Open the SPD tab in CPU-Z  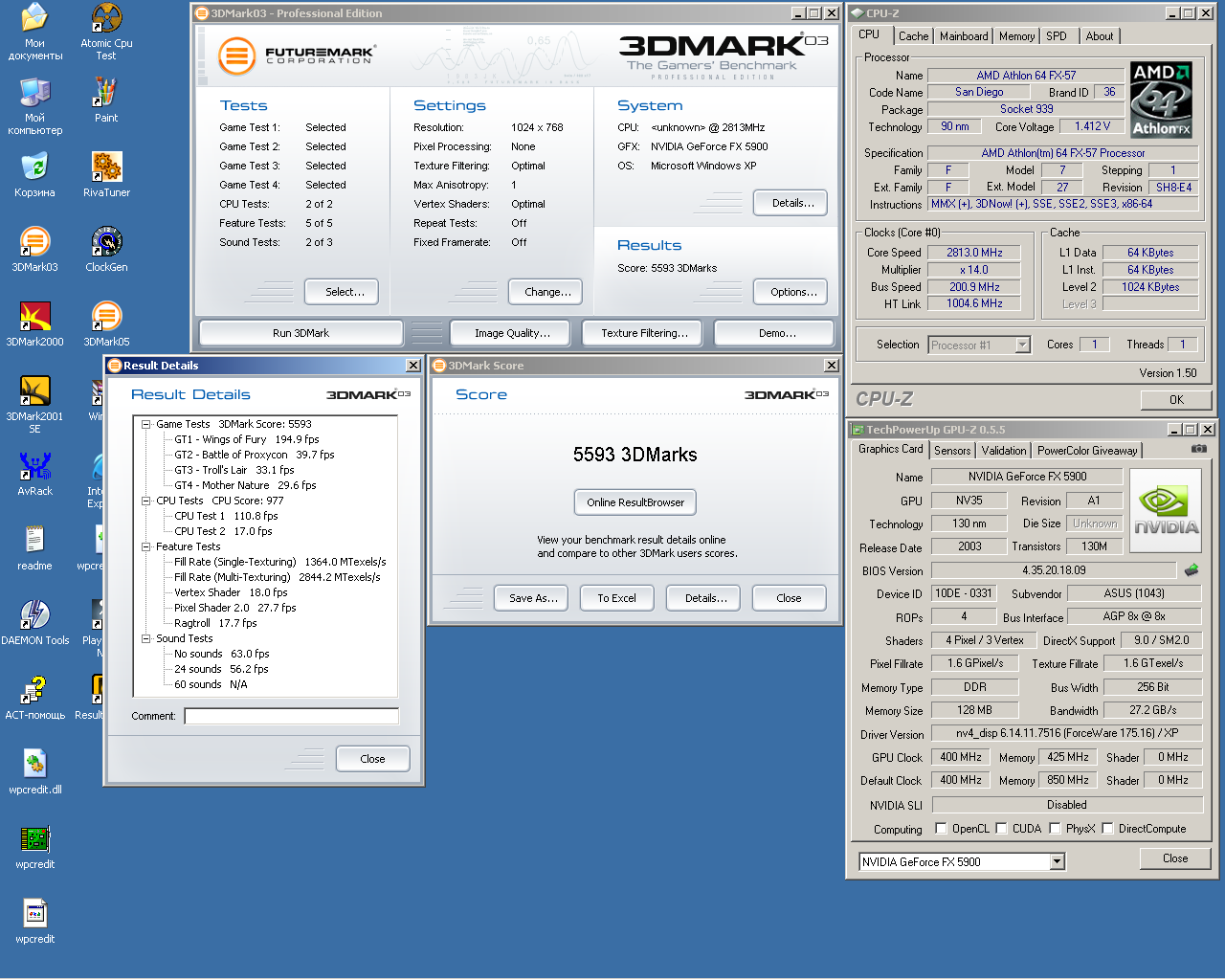[x=1057, y=36]
